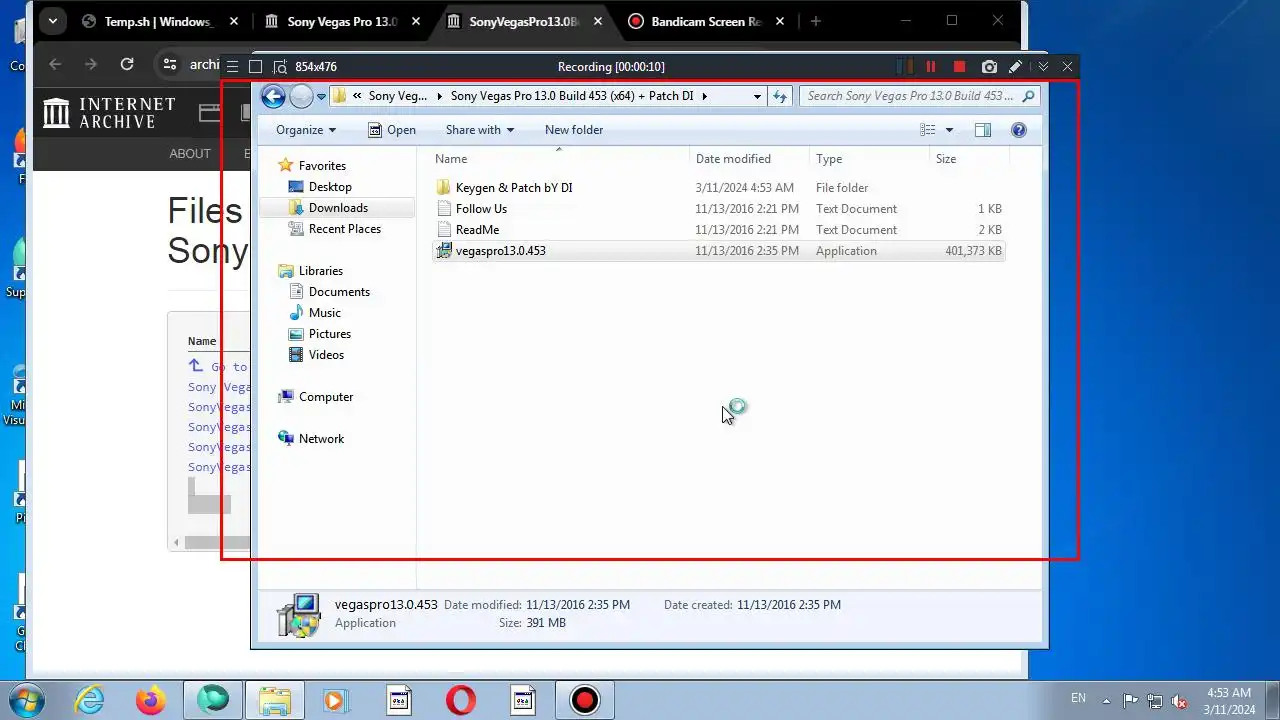
Task: Sort files by Size column
Action: (x=968, y=159)
